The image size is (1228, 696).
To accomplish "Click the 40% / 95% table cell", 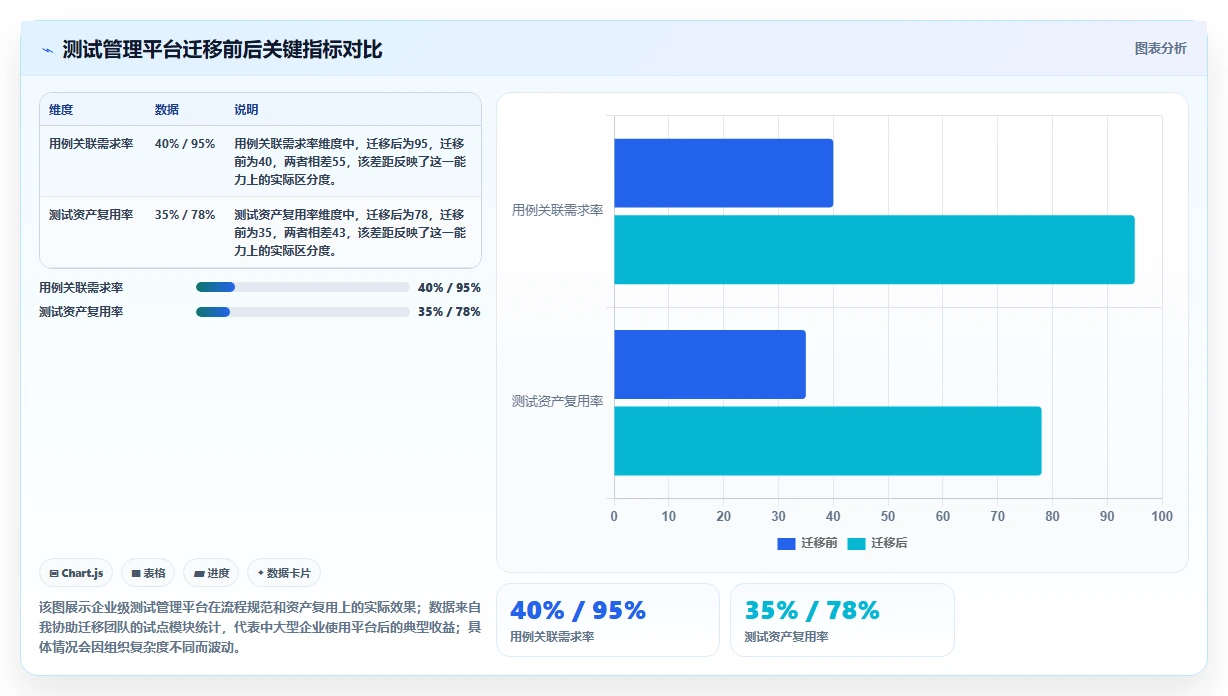I will tap(185, 144).
